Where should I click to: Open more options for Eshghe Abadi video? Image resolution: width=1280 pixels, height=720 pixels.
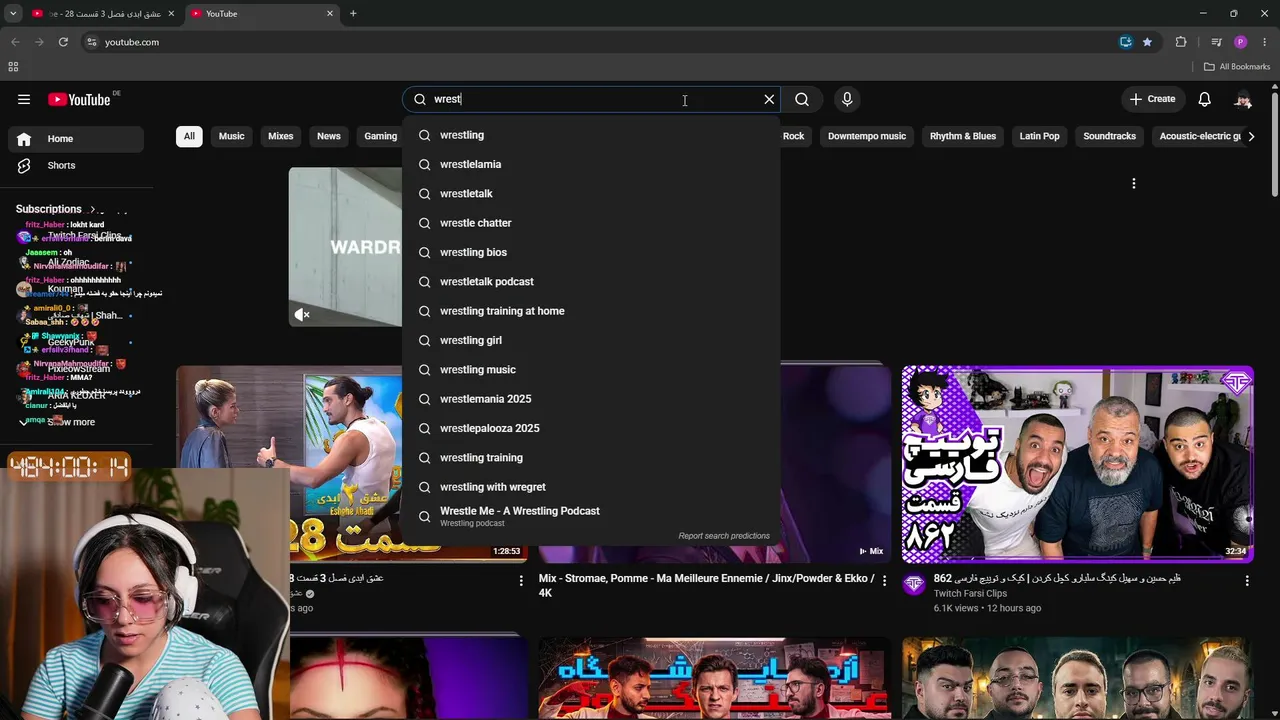[x=521, y=580]
